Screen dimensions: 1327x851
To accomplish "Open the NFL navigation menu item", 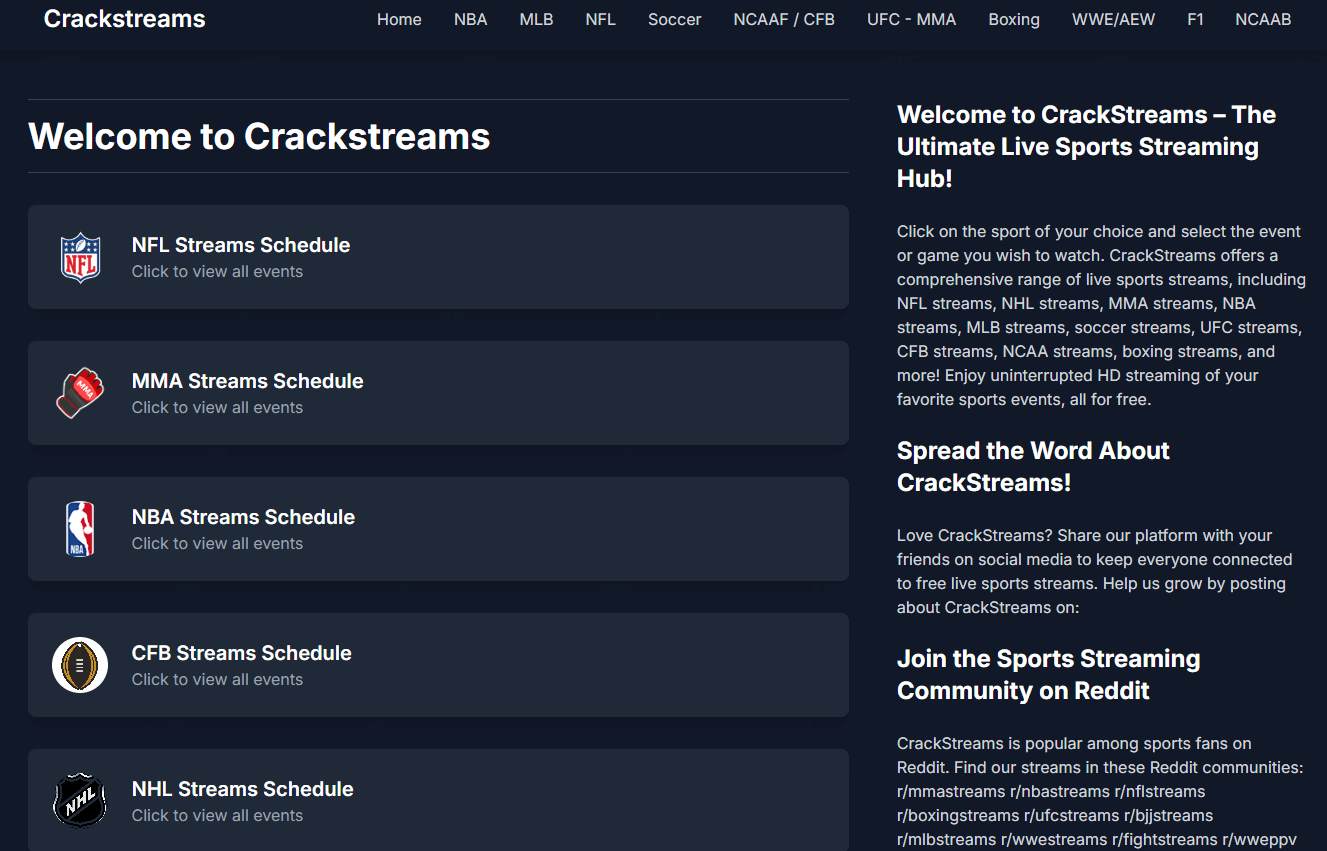I will [601, 19].
